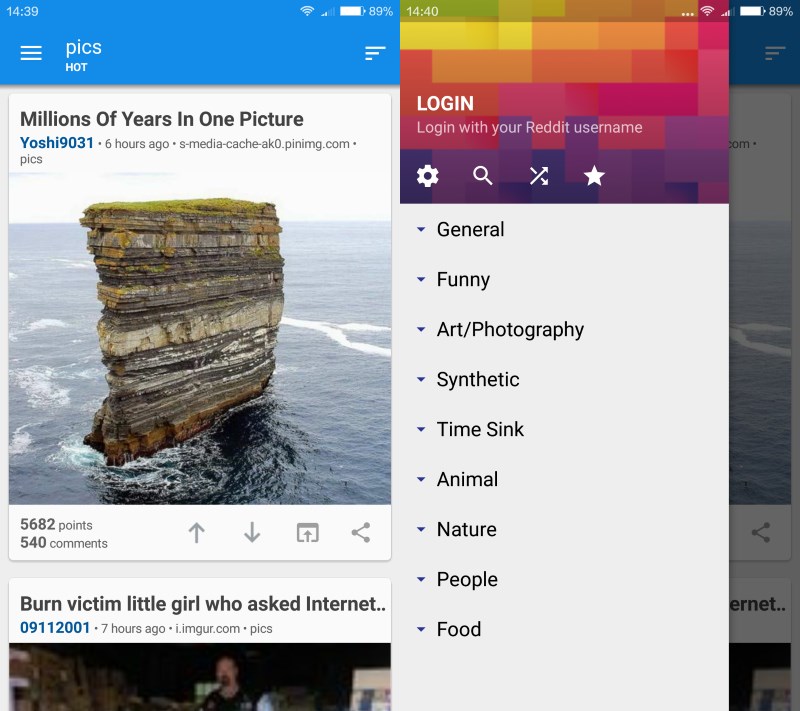Expand the Synthetic category arrow
Screen dimensions: 800x711
pyautogui.click(x=421, y=379)
